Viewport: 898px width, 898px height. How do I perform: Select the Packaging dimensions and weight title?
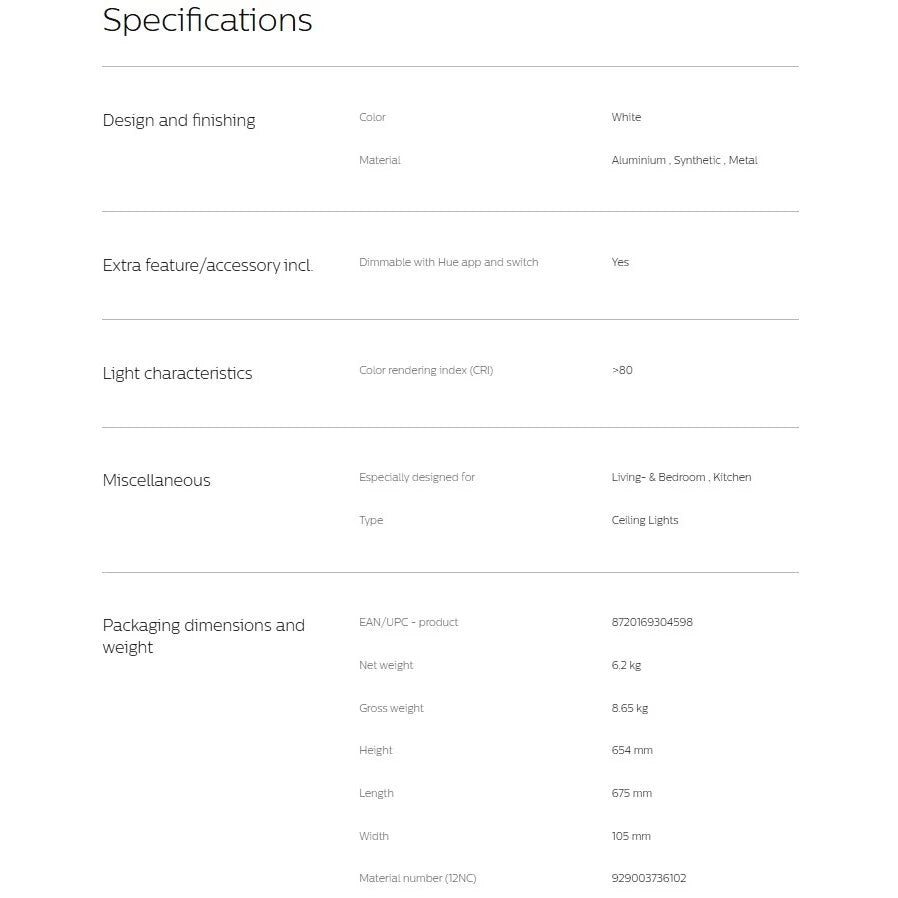[x=203, y=636]
